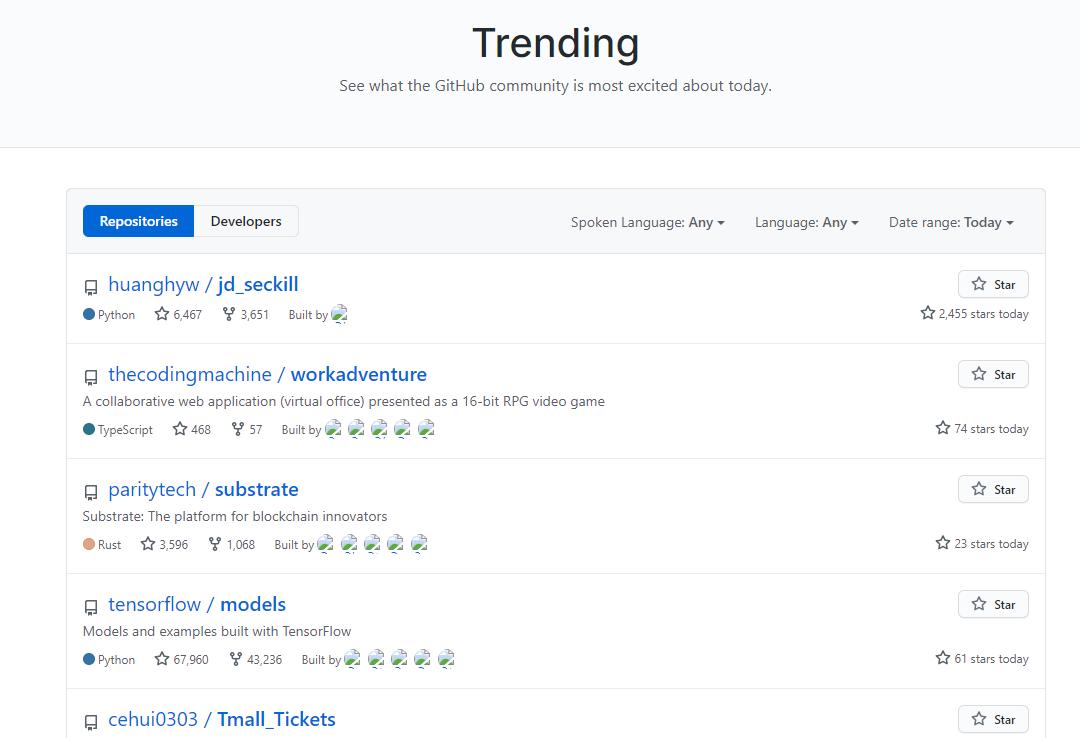Star the jd_seckill repository

[993, 285]
